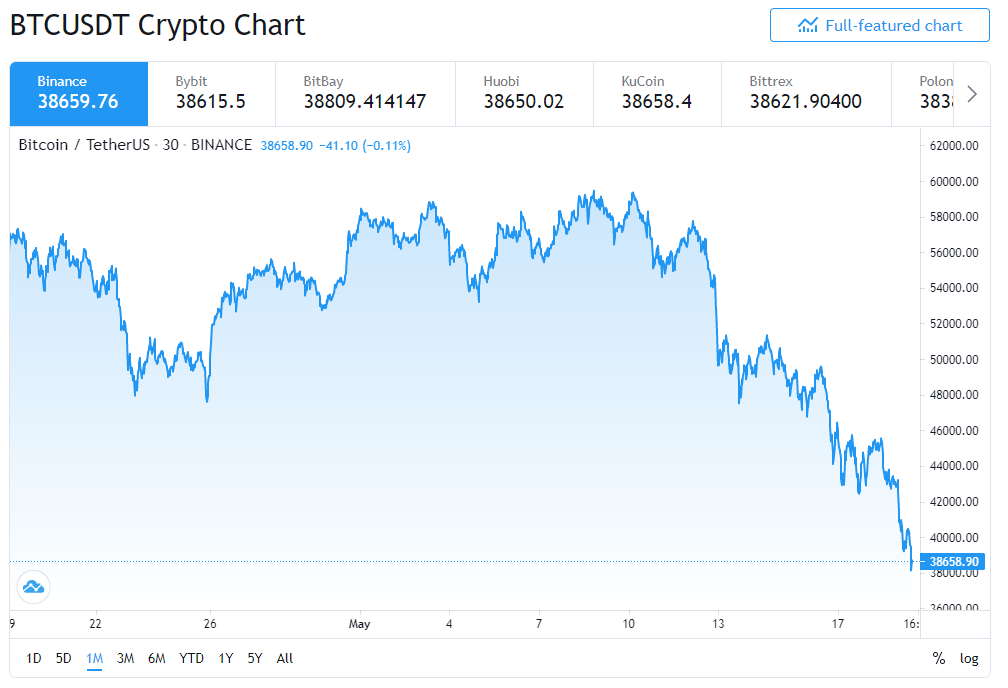1008x688 pixels.
Task: Show the All time range
Action: tap(285, 658)
